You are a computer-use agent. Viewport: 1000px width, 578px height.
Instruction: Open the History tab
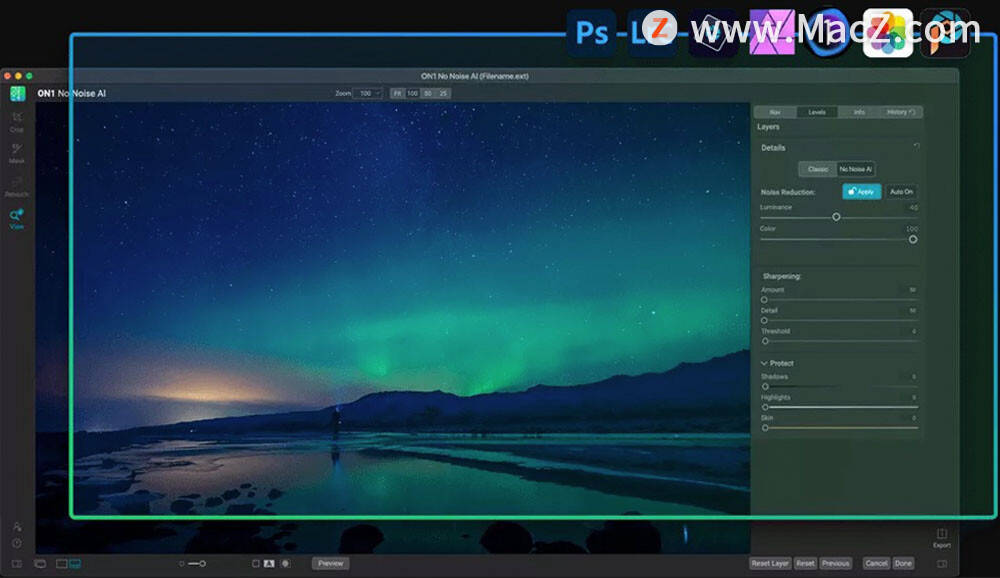900,112
